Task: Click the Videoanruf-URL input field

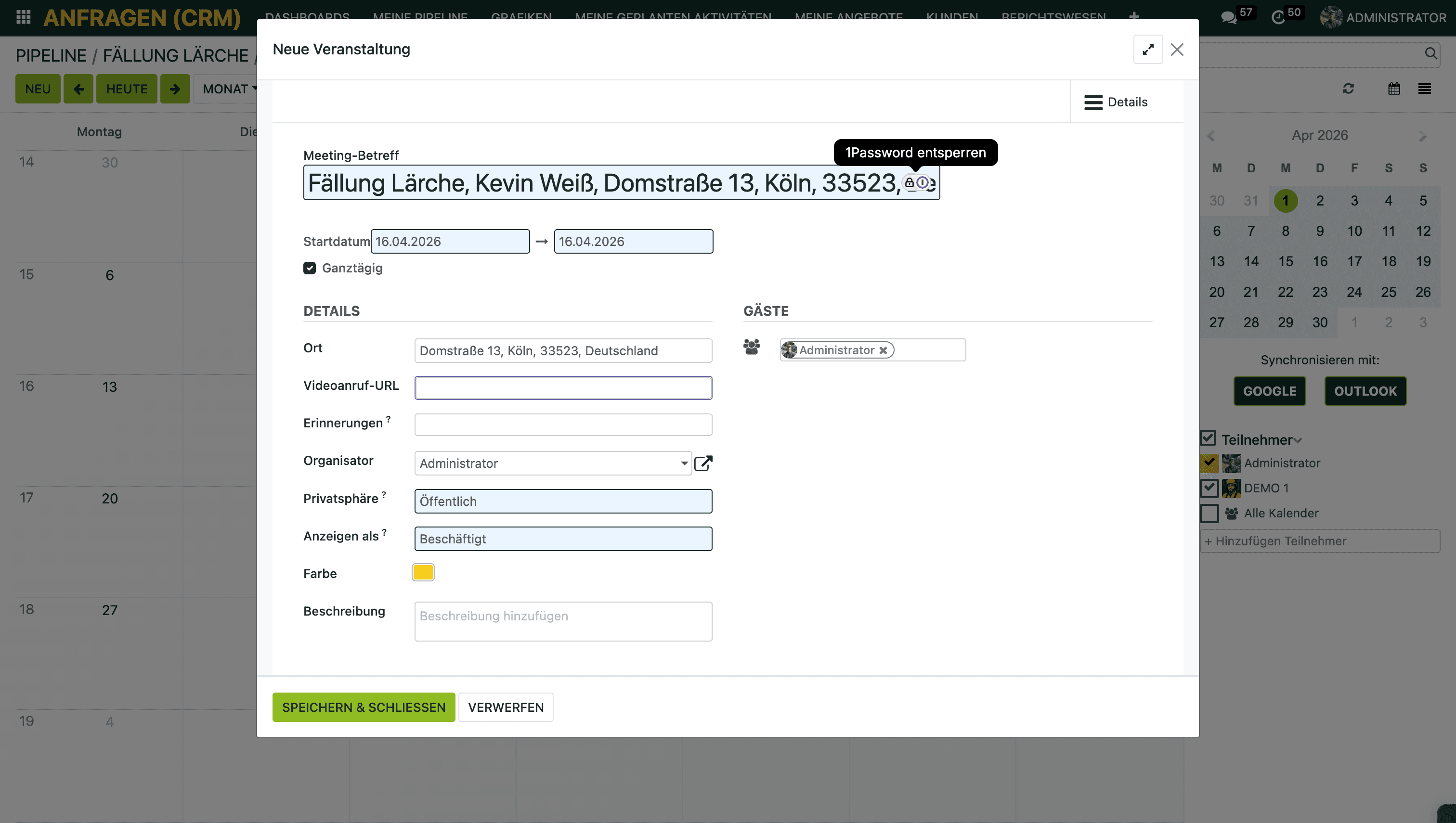Action: coord(562,388)
